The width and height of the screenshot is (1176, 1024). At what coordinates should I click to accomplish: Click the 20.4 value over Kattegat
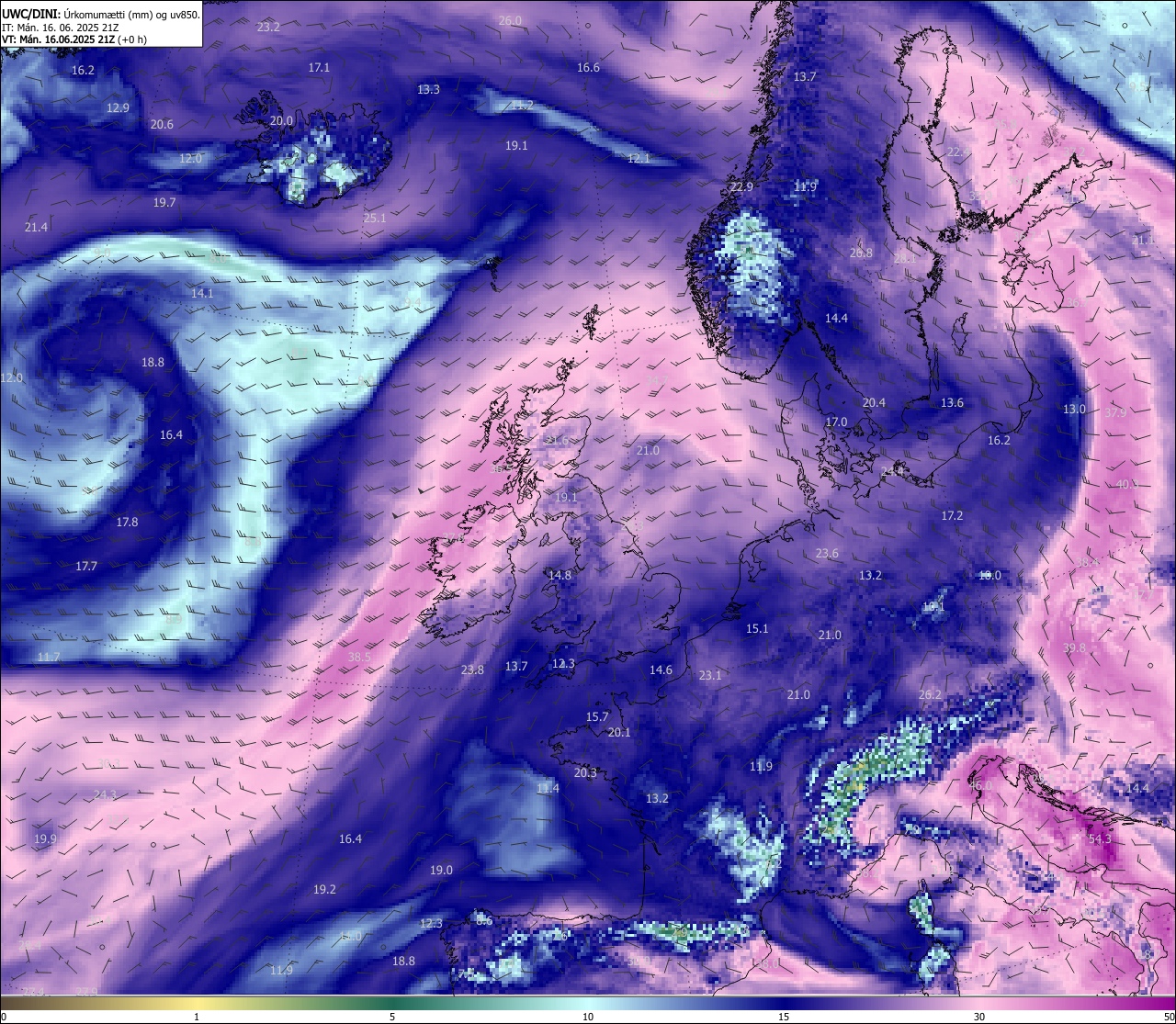874,402
